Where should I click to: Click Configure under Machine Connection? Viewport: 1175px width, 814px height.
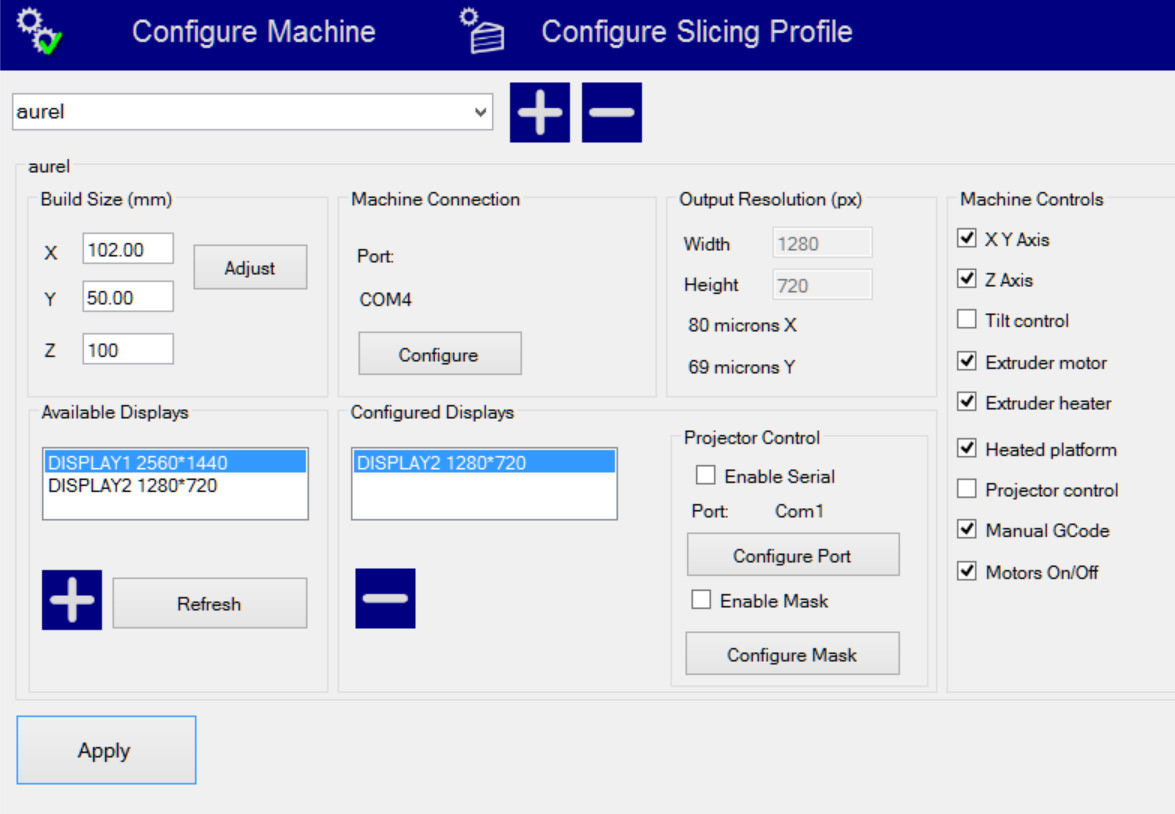click(439, 355)
